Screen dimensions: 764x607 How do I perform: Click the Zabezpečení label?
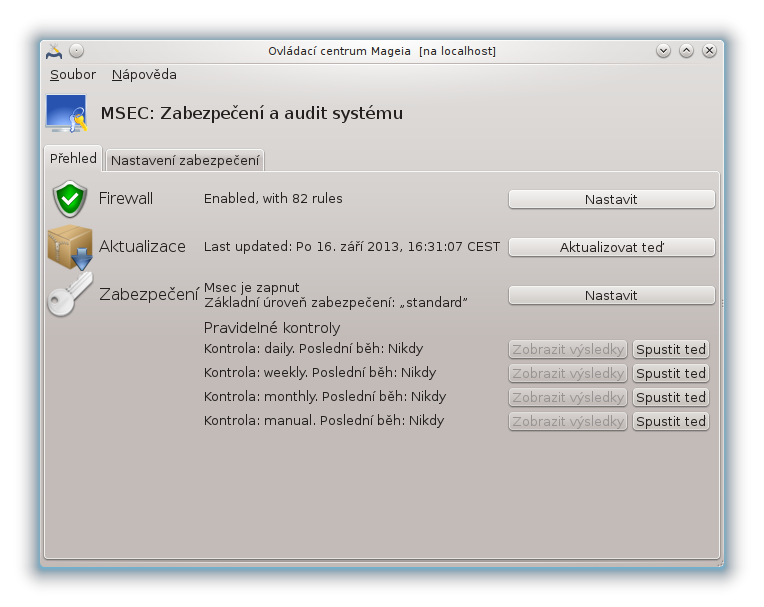click(149, 294)
